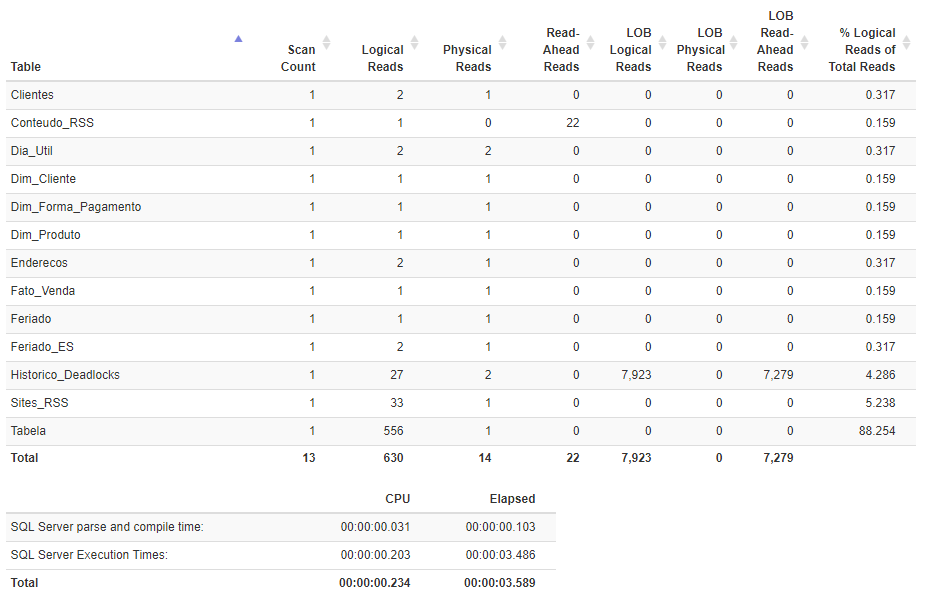
Task: Click the Tabela row name
Action: [28, 431]
